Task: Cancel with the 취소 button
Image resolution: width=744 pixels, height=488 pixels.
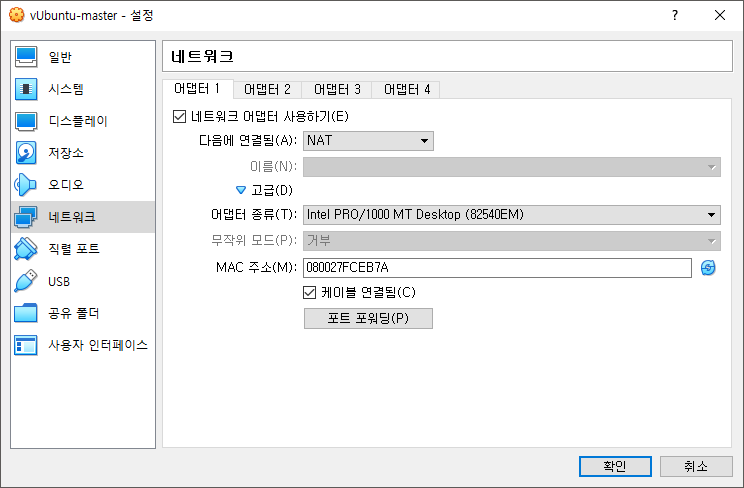Action: tap(696, 466)
